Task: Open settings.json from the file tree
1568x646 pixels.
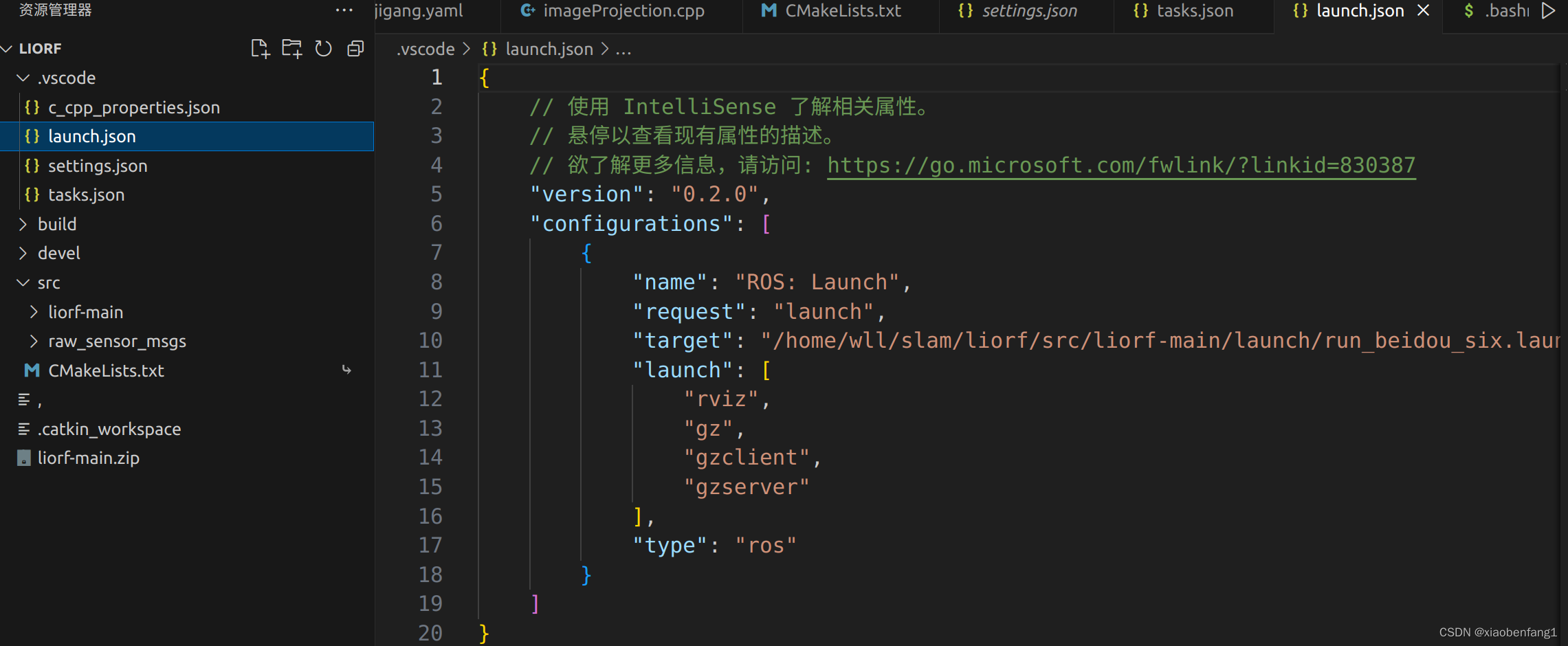Action: [98, 166]
